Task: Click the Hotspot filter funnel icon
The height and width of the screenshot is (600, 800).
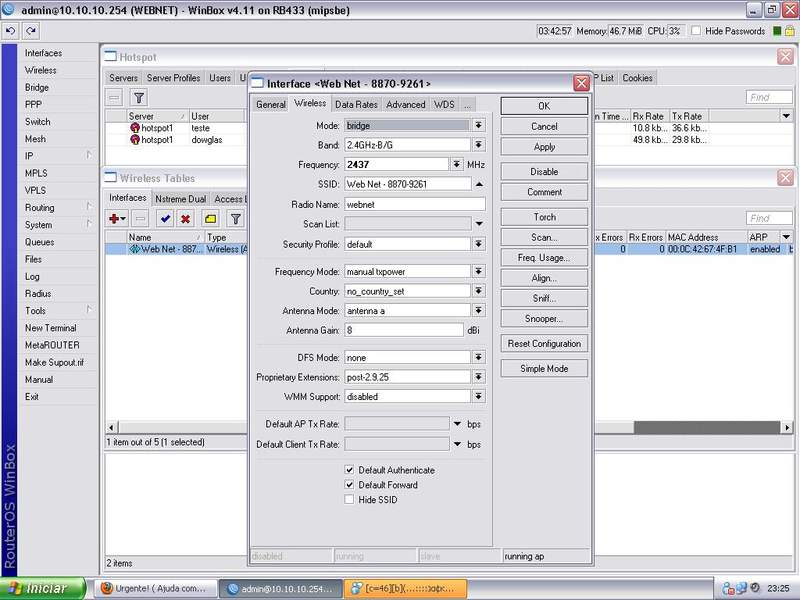Action: (x=139, y=97)
